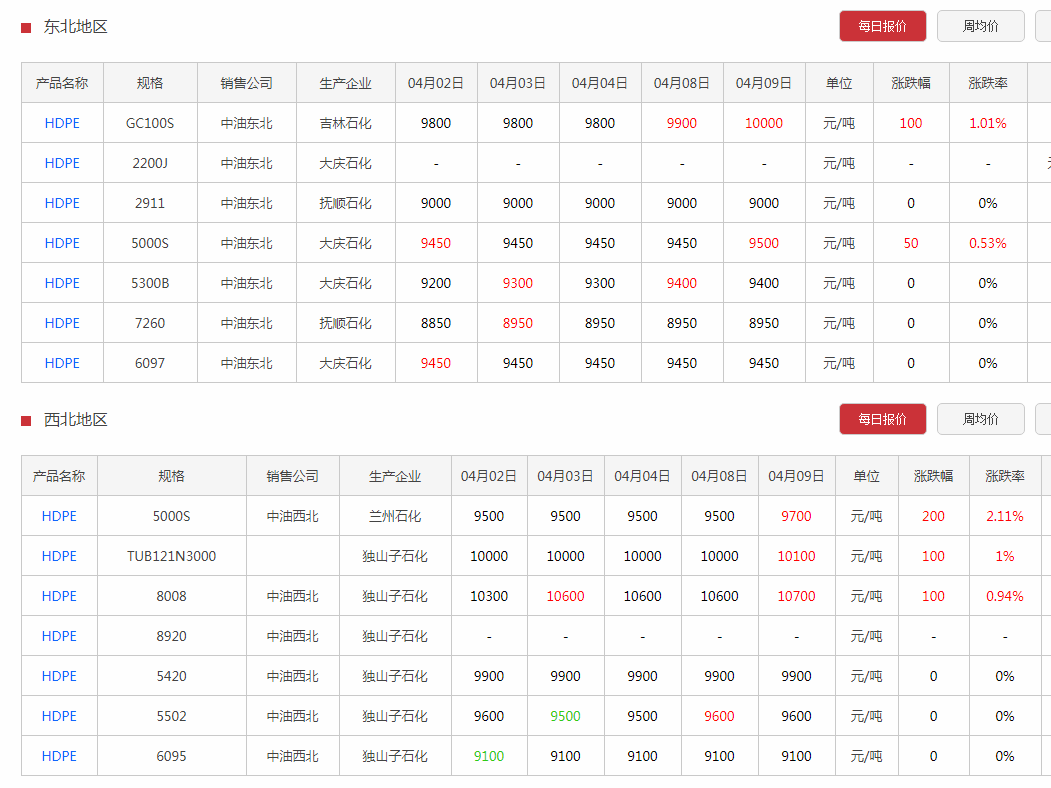
Task: Click the red 200 change value
Action: [x=933, y=517]
